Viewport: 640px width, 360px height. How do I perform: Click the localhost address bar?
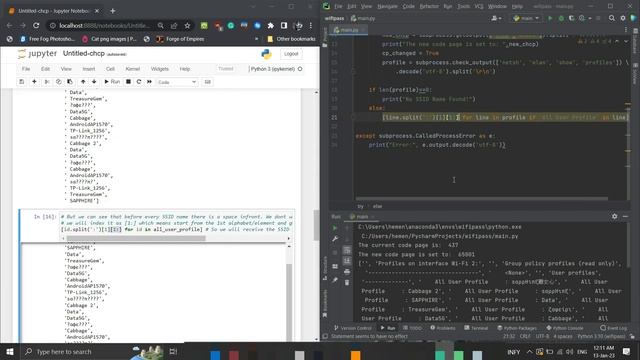104,26
